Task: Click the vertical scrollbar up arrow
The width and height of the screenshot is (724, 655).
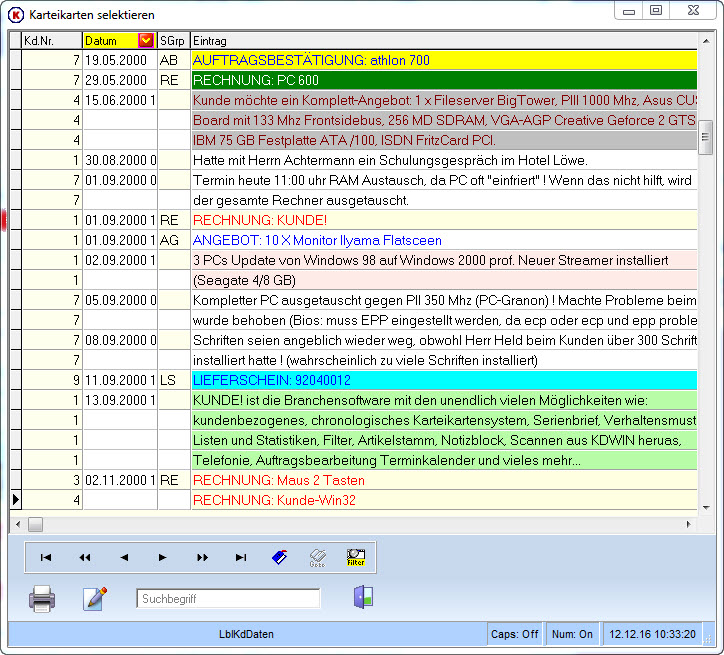Action: (x=706, y=41)
